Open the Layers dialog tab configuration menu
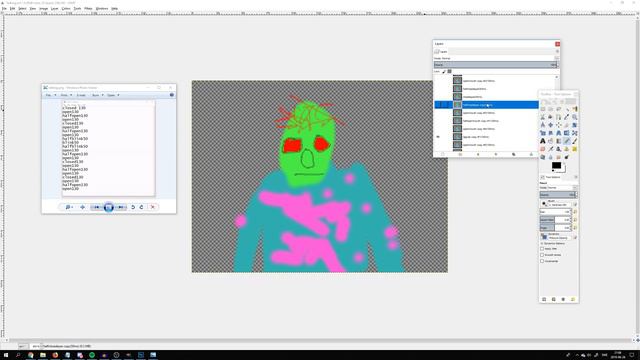 pos(557,51)
